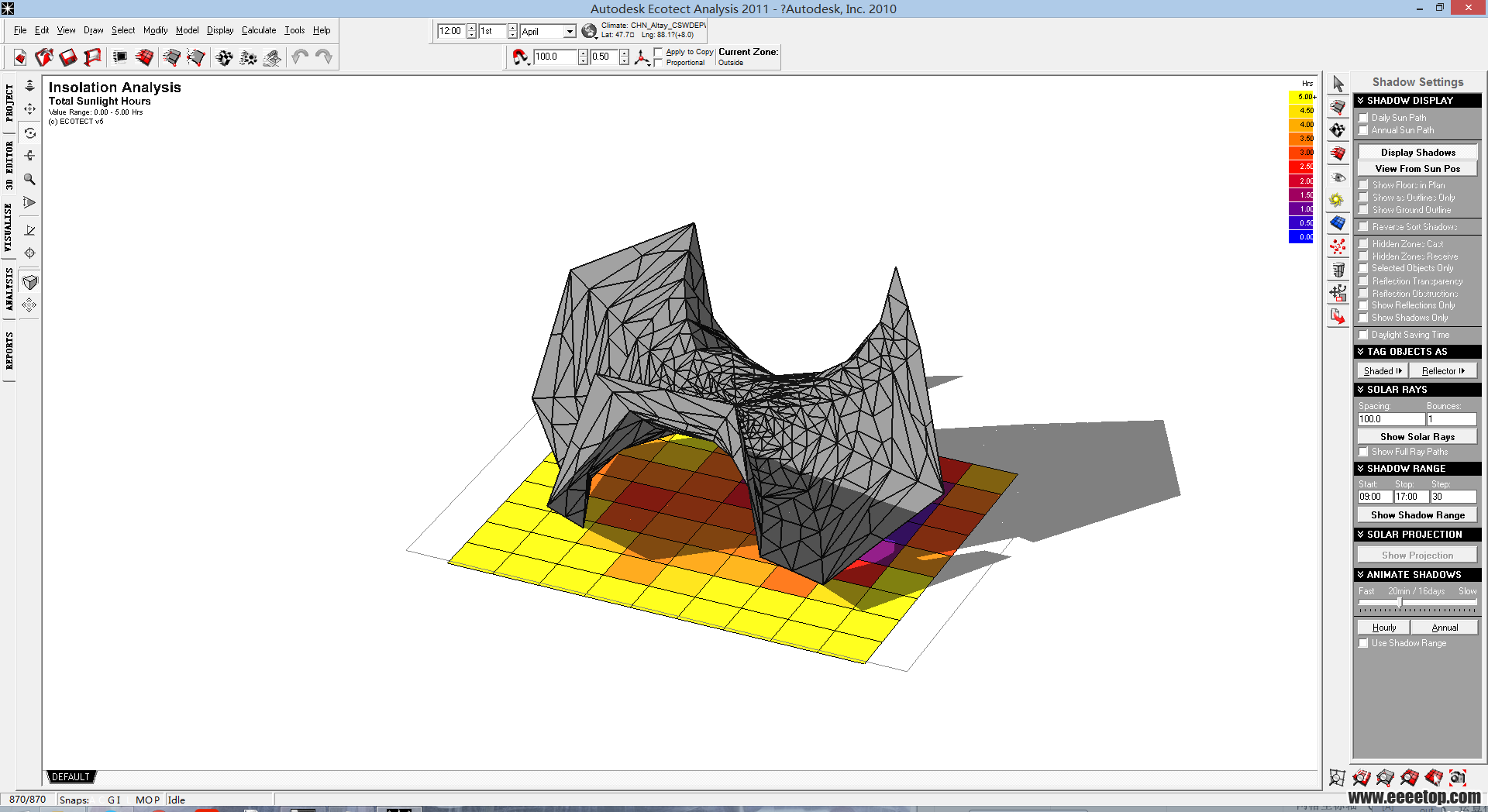Screen dimensions: 1488x812
Task: Click the export file red arrow panel icon
Action: [1338, 316]
